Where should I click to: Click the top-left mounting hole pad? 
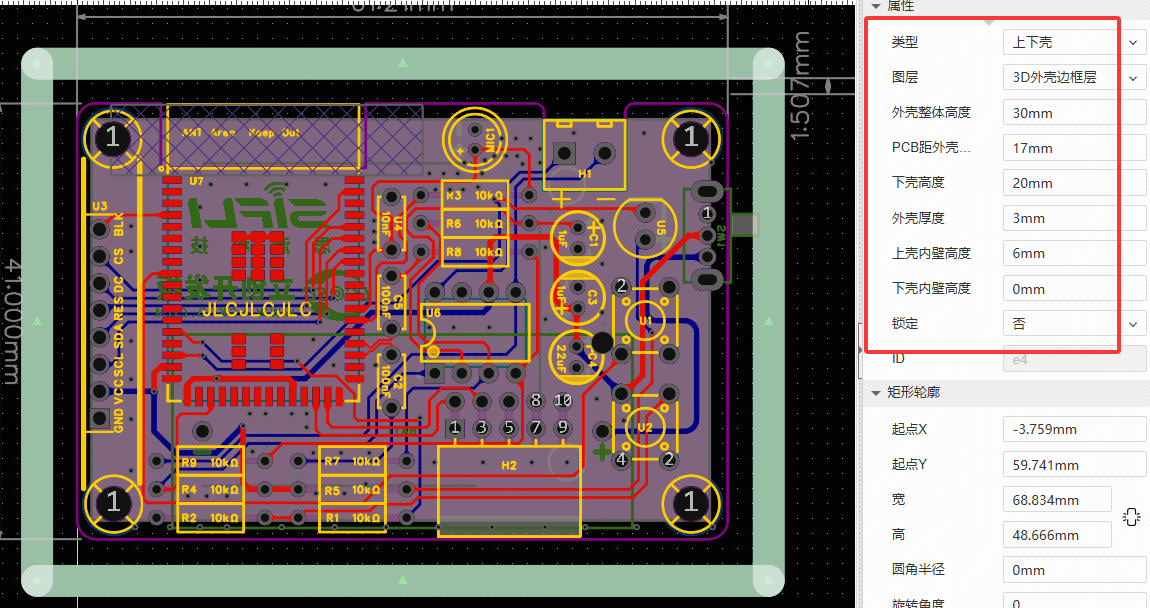[112, 138]
